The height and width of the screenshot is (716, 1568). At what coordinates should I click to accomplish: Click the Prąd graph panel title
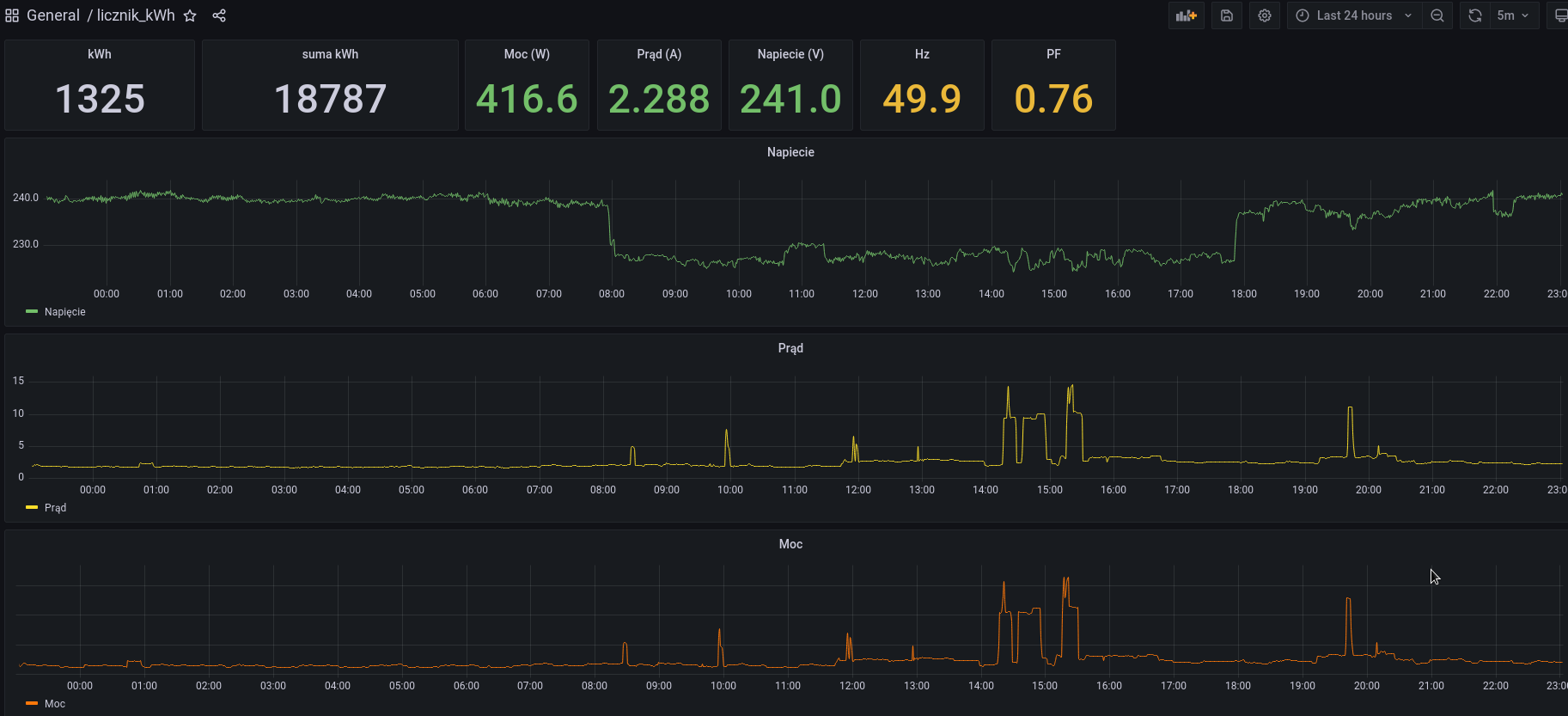(x=790, y=348)
